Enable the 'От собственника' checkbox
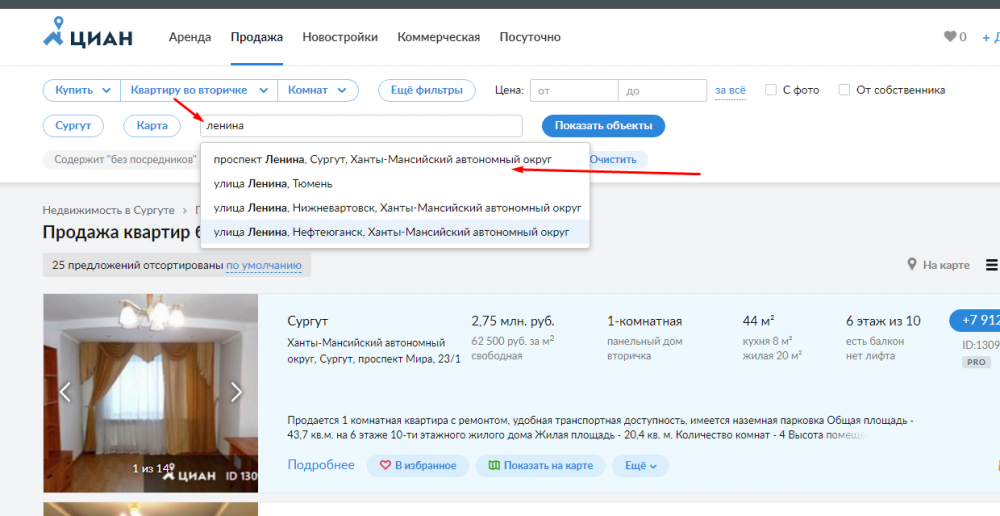Image resolution: width=1000 pixels, height=516 pixels. tap(844, 90)
